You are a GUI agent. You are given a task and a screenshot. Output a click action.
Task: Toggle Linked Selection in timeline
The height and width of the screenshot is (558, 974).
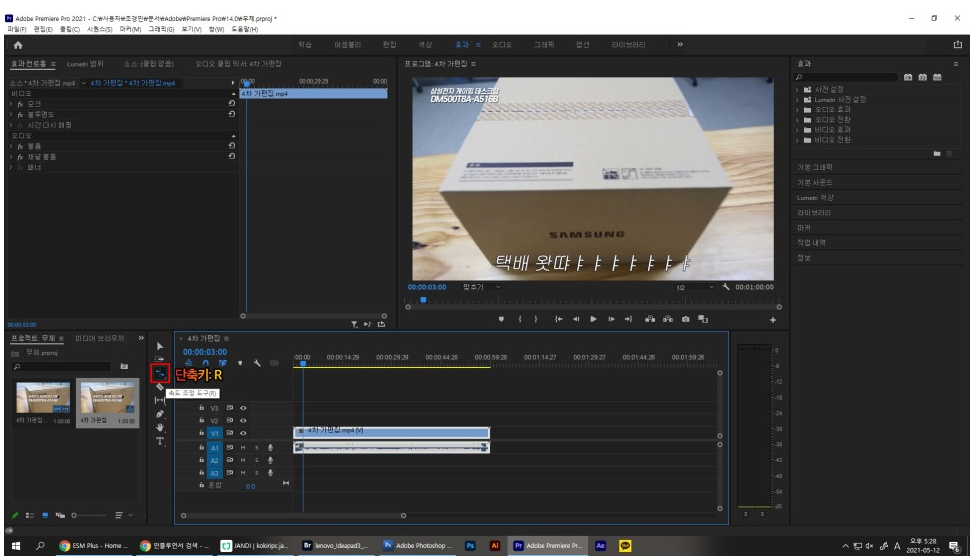[222, 363]
